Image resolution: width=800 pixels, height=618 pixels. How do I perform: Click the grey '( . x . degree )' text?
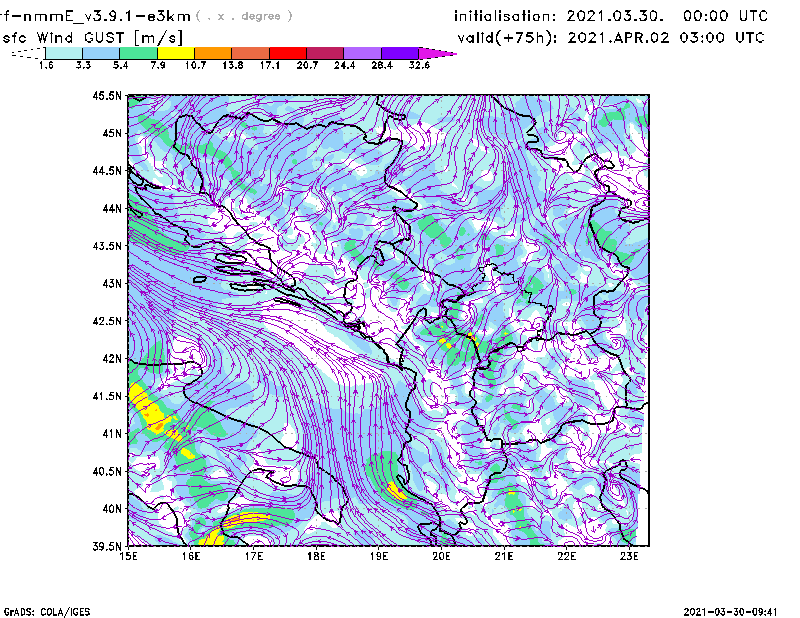click(244, 16)
